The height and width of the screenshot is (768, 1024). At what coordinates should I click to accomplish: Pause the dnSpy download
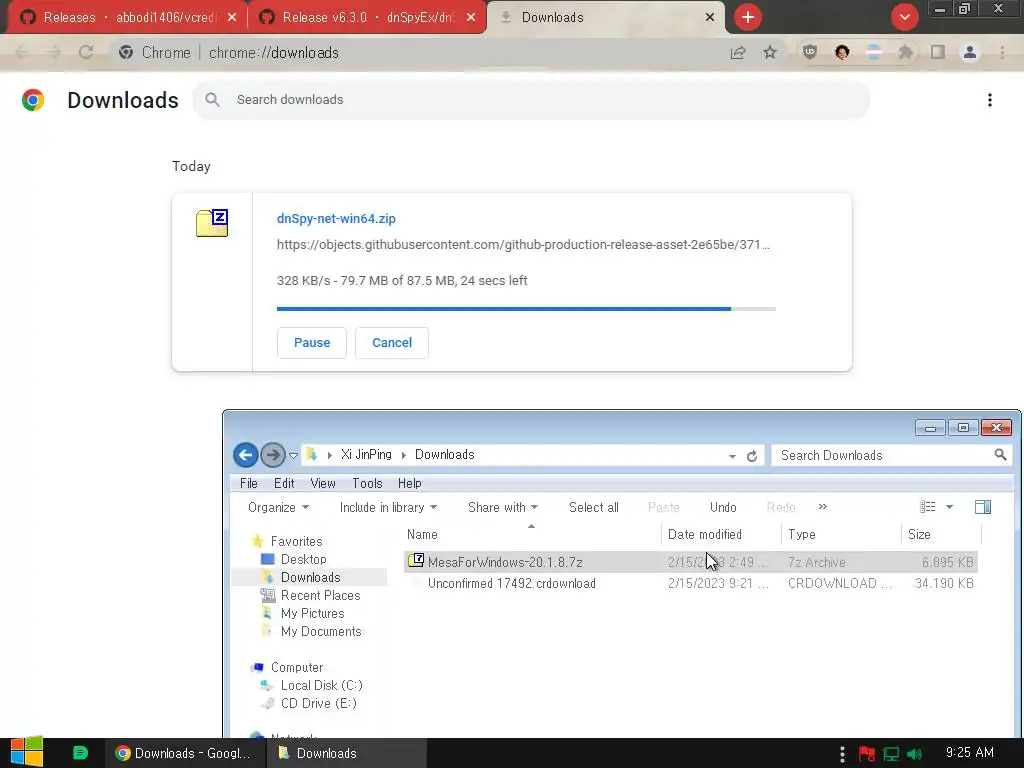tap(312, 343)
